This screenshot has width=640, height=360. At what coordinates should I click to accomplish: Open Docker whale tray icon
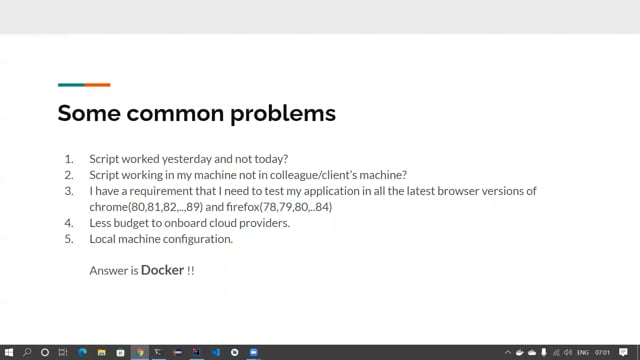click(x=520, y=352)
